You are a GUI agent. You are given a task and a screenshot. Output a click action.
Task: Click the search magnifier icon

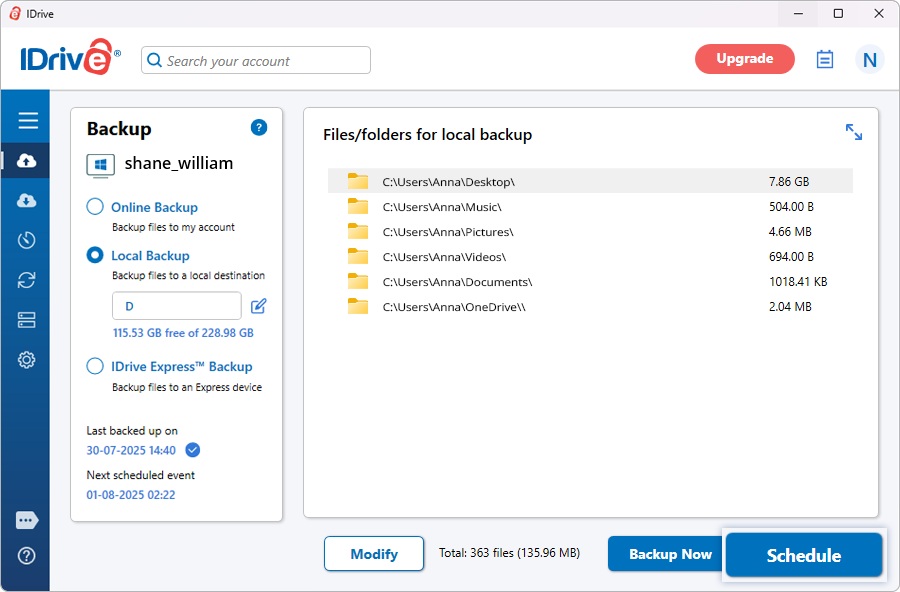[154, 60]
